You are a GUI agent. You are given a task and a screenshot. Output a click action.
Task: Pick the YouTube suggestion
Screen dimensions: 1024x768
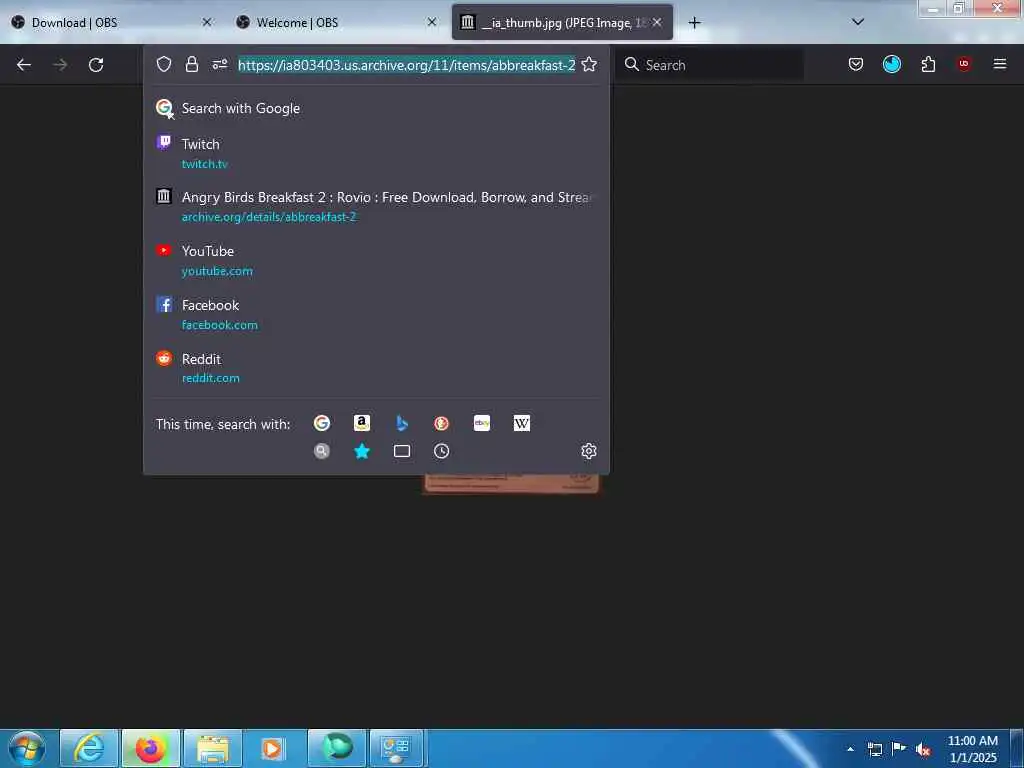[x=376, y=260]
